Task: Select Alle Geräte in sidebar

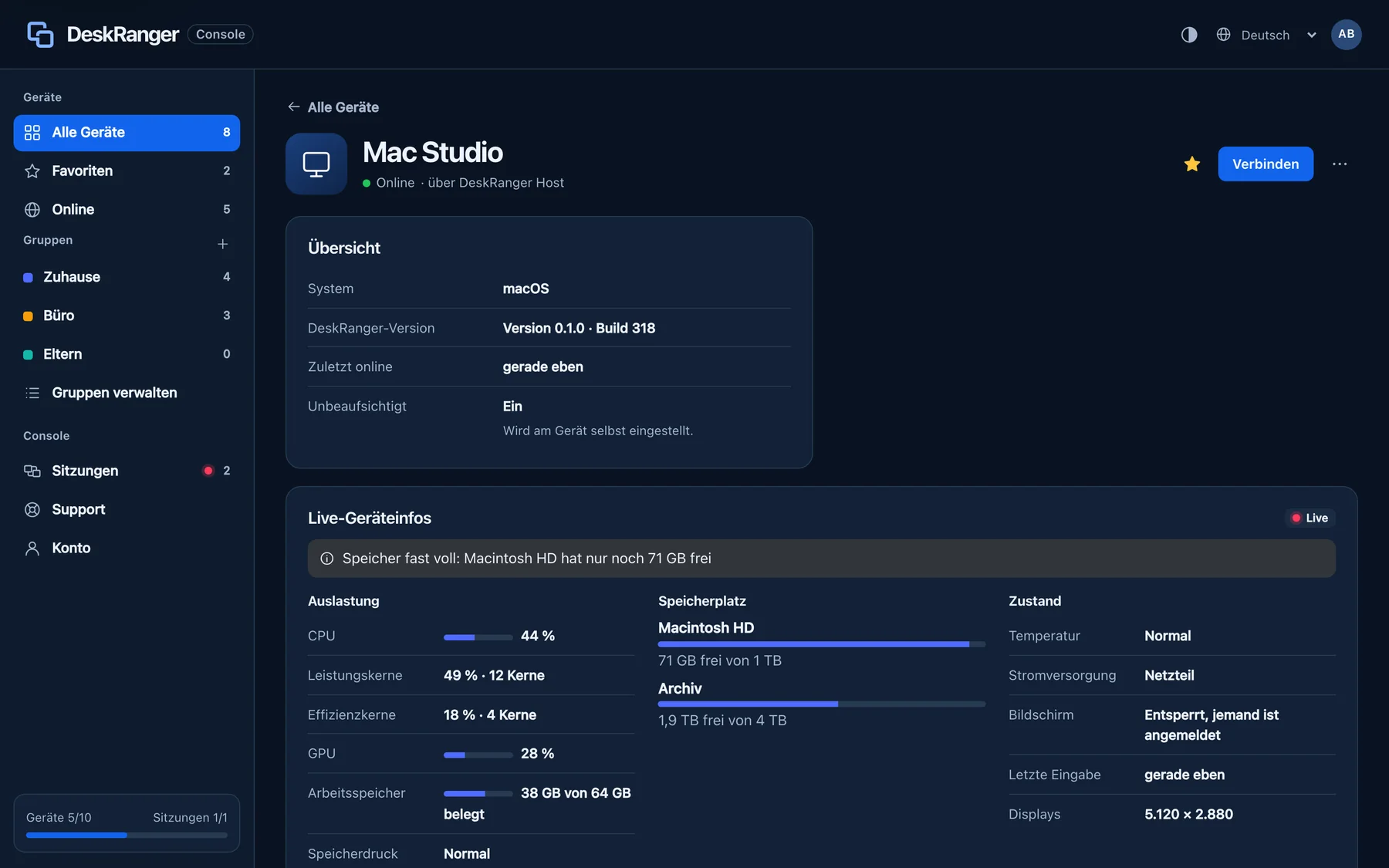Action: [x=127, y=133]
